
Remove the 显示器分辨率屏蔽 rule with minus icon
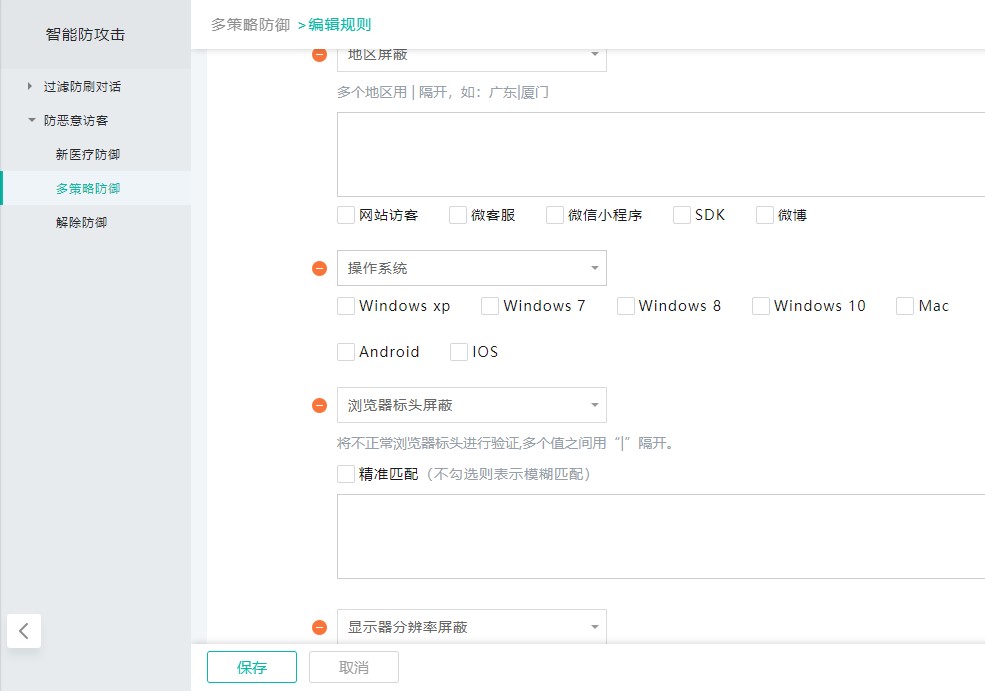pos(320,627)
